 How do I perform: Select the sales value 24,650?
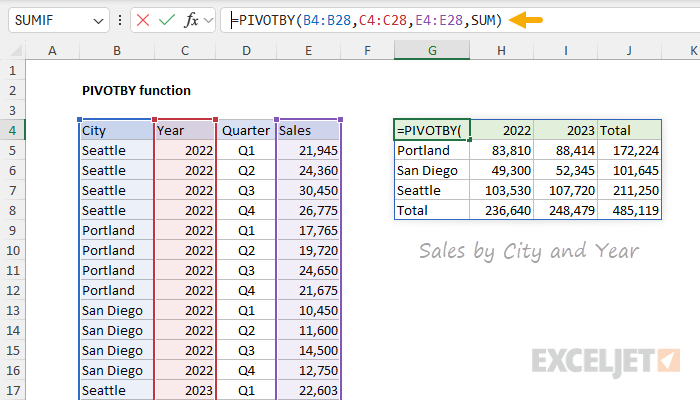(308, 271)
